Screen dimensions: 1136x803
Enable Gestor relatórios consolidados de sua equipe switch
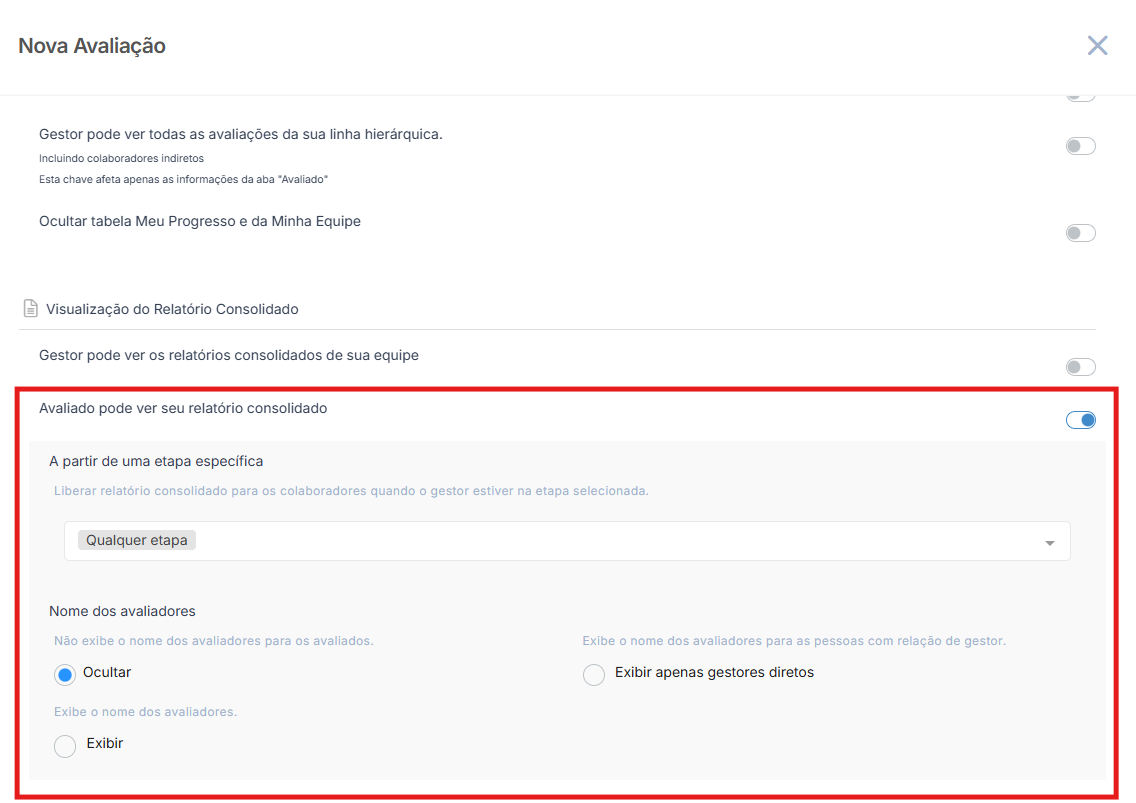point(1080,367)
